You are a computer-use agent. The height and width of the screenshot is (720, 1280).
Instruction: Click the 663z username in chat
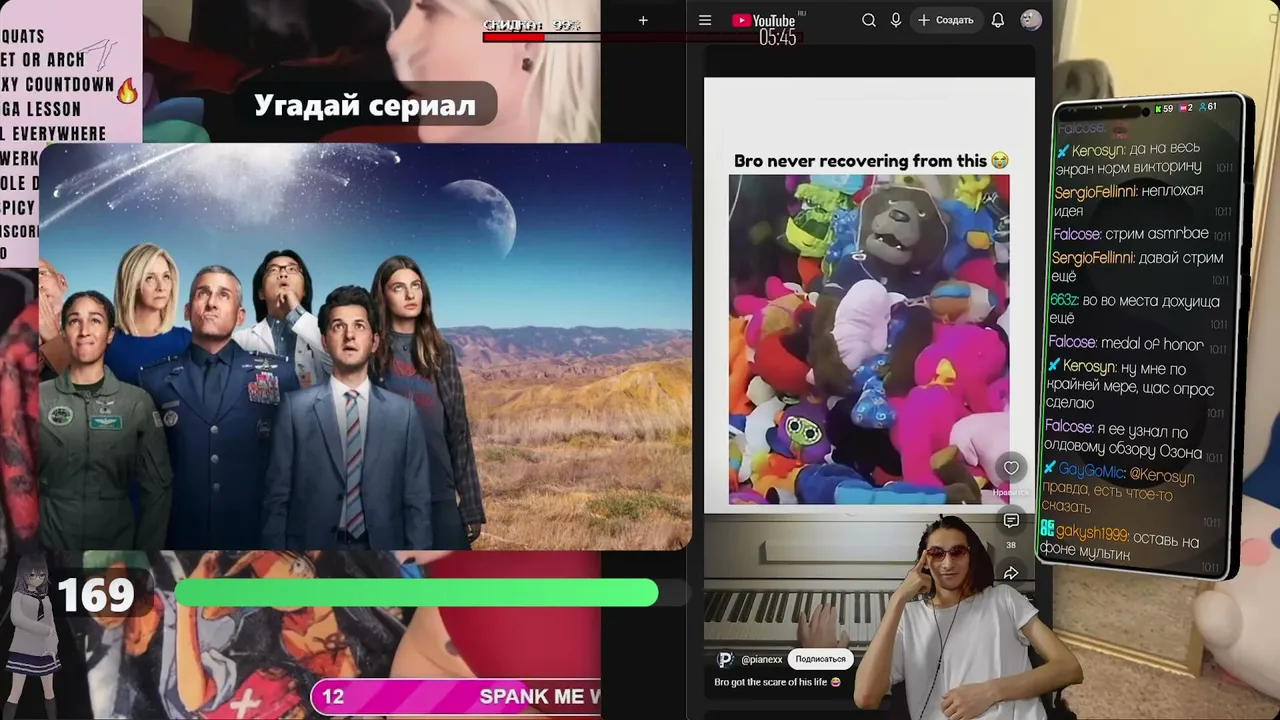(1064, 300)
